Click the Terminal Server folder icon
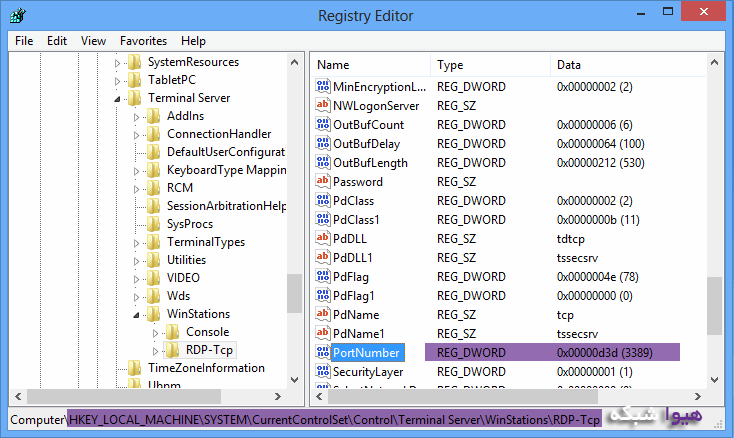734x438 pixels. tap(134, 98)
